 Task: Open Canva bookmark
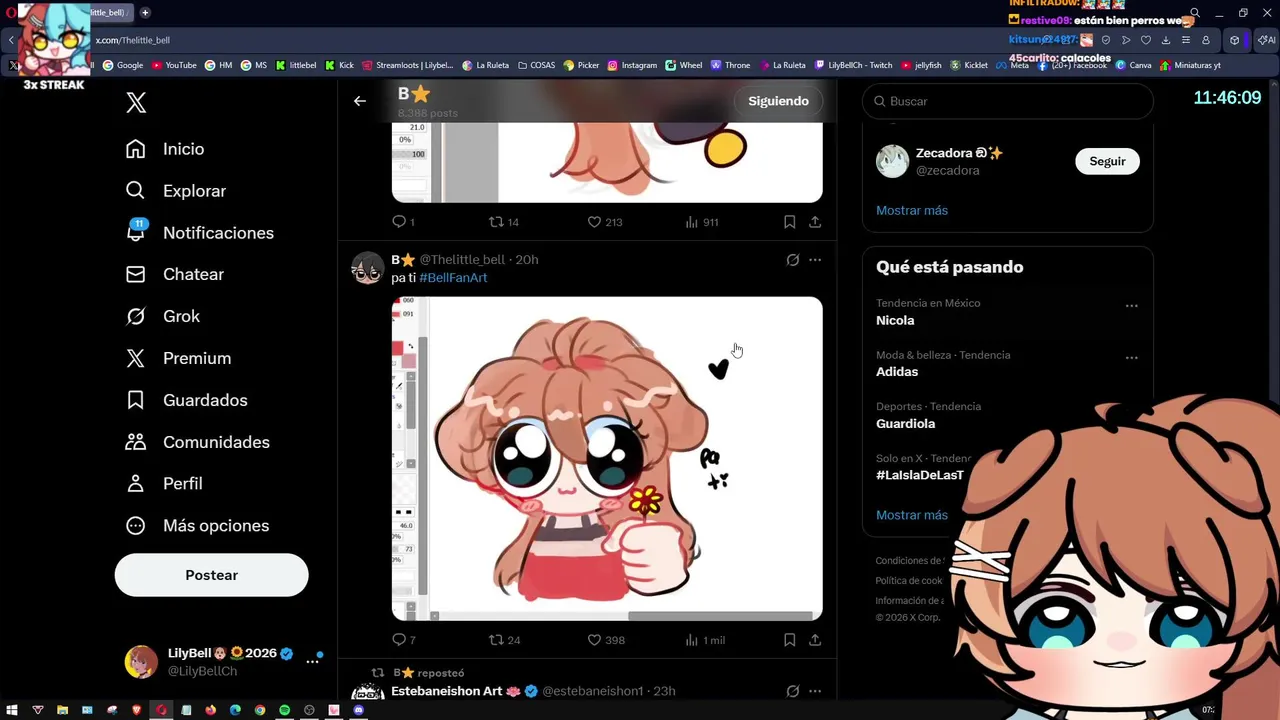pos(1133,65)
